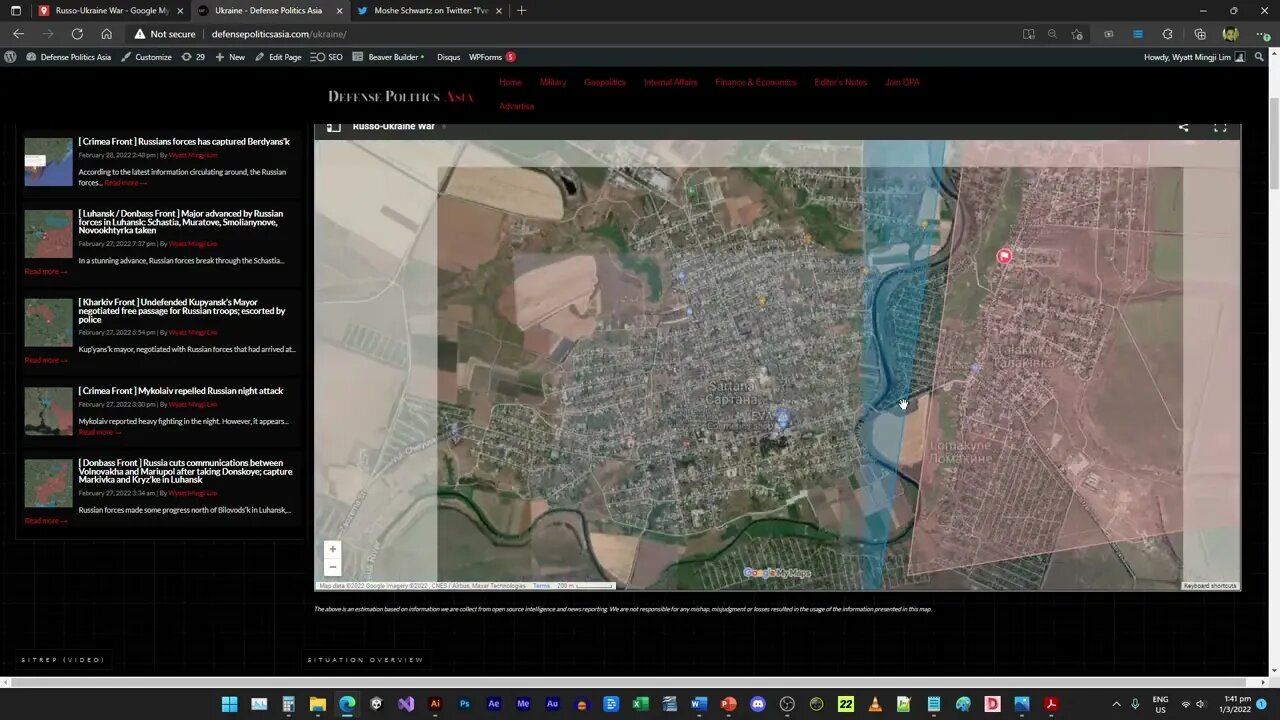Switch to the Moshe Schwartz on Twitter tab
The width and height of the screenshot is (1280, 720).
(x=430, y=10)
